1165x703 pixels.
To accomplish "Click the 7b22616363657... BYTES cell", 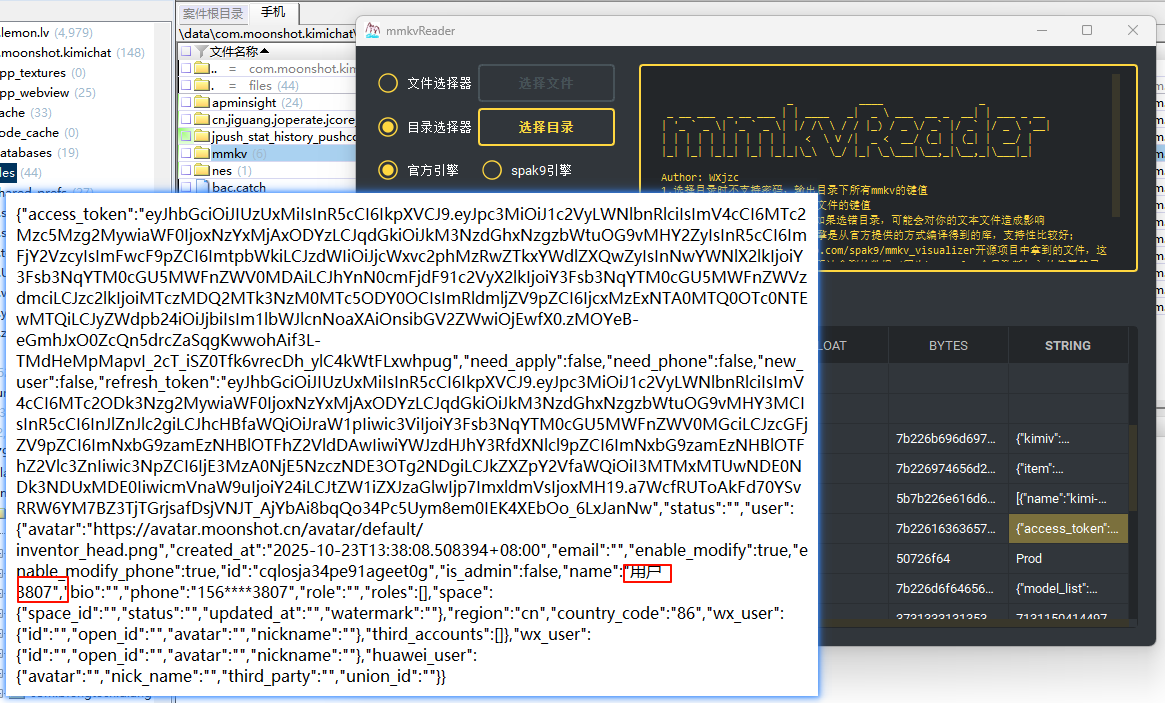I will click(x=948, y=528).
